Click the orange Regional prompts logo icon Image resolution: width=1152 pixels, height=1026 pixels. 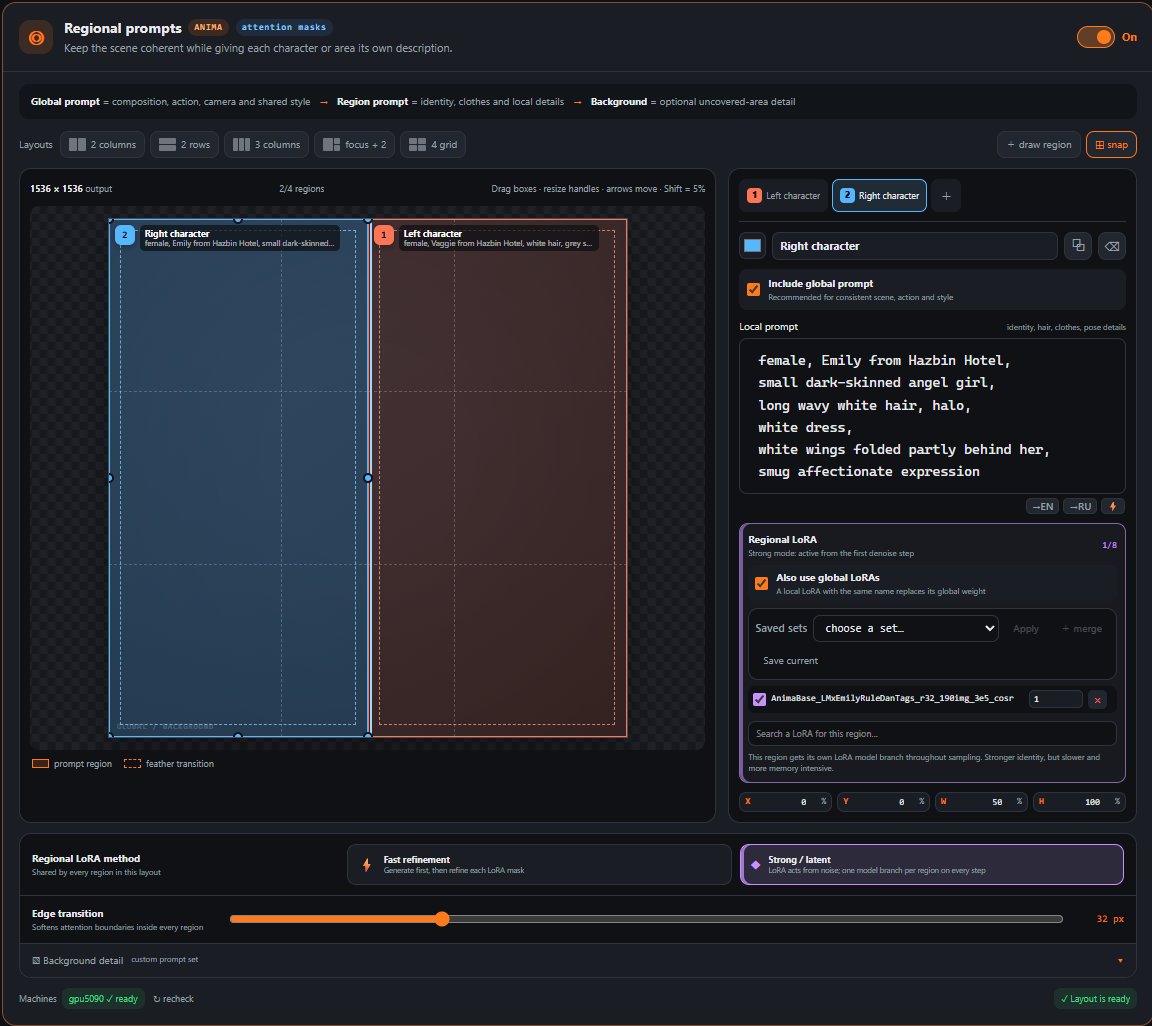36,37
